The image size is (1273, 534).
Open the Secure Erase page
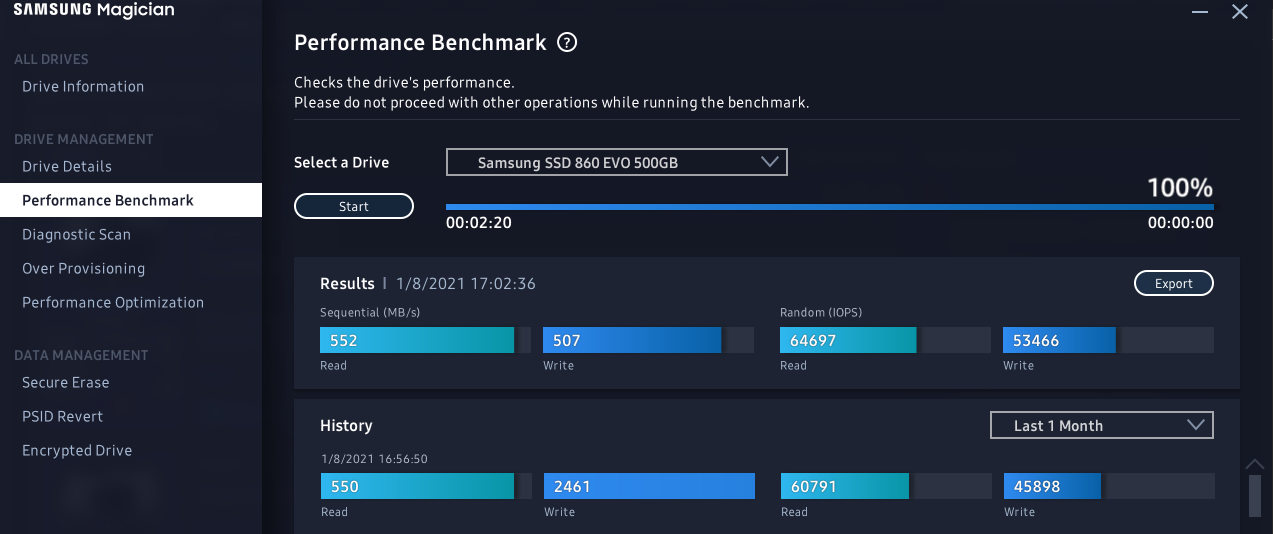(x=66, y=383)
